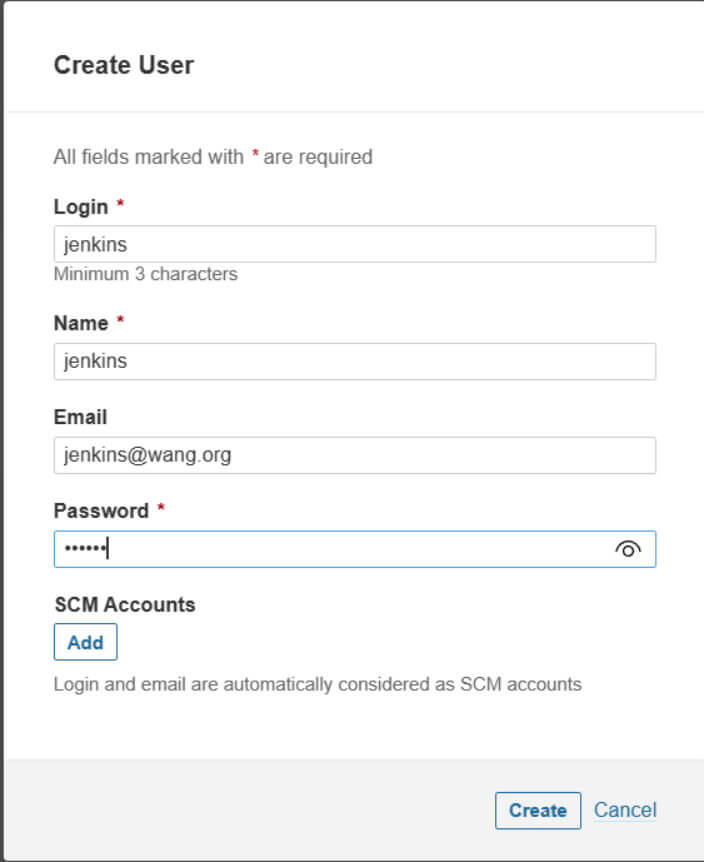Click the Login field containing jenkins

(354, 244)
